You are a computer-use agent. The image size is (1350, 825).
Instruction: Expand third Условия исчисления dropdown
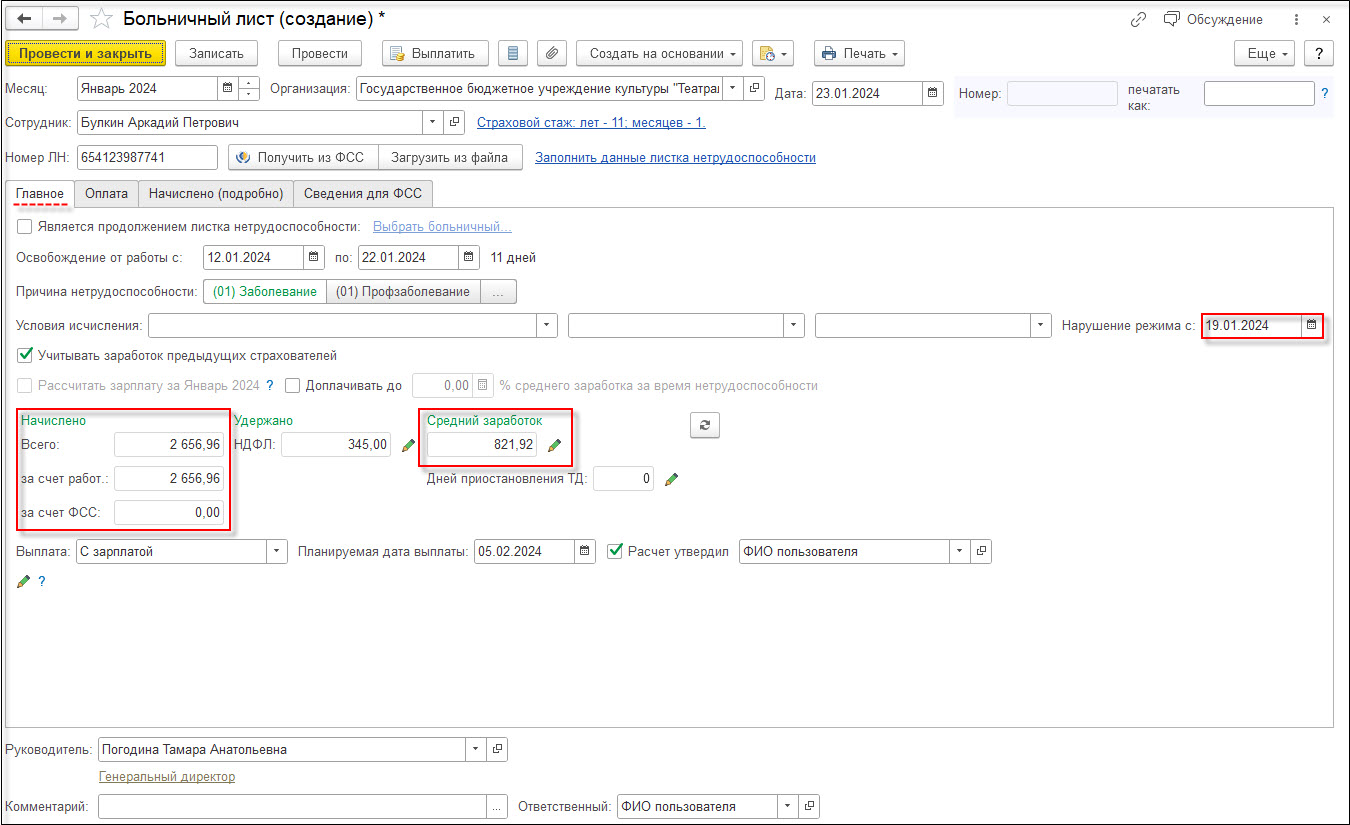[1042, 325]
